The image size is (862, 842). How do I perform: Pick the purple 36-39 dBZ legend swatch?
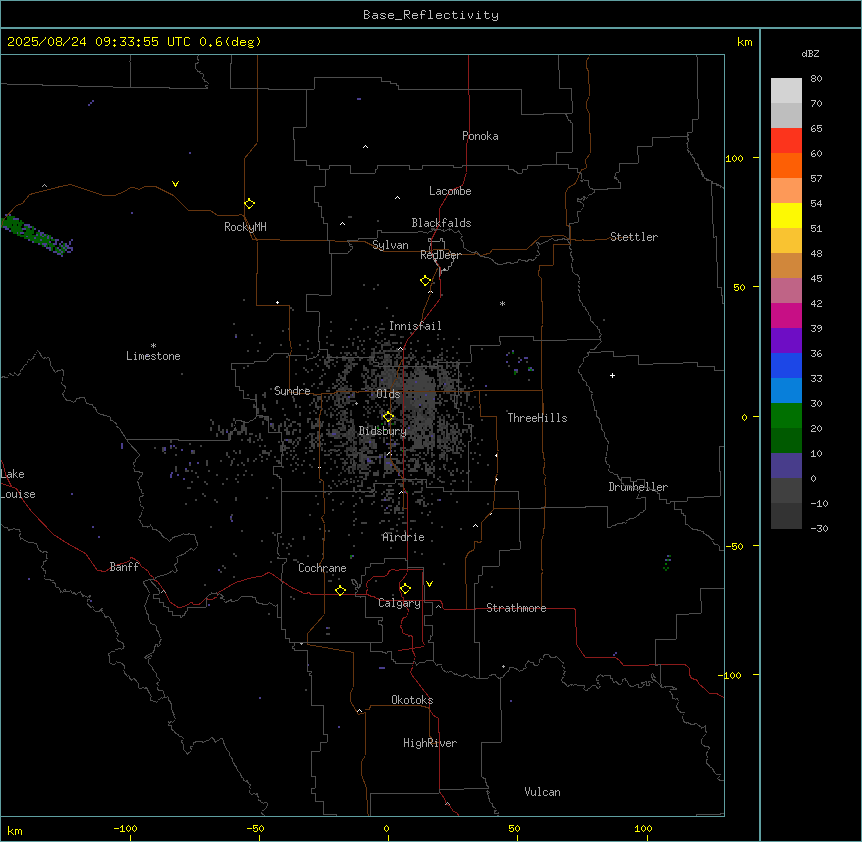(x=786, y=341)
